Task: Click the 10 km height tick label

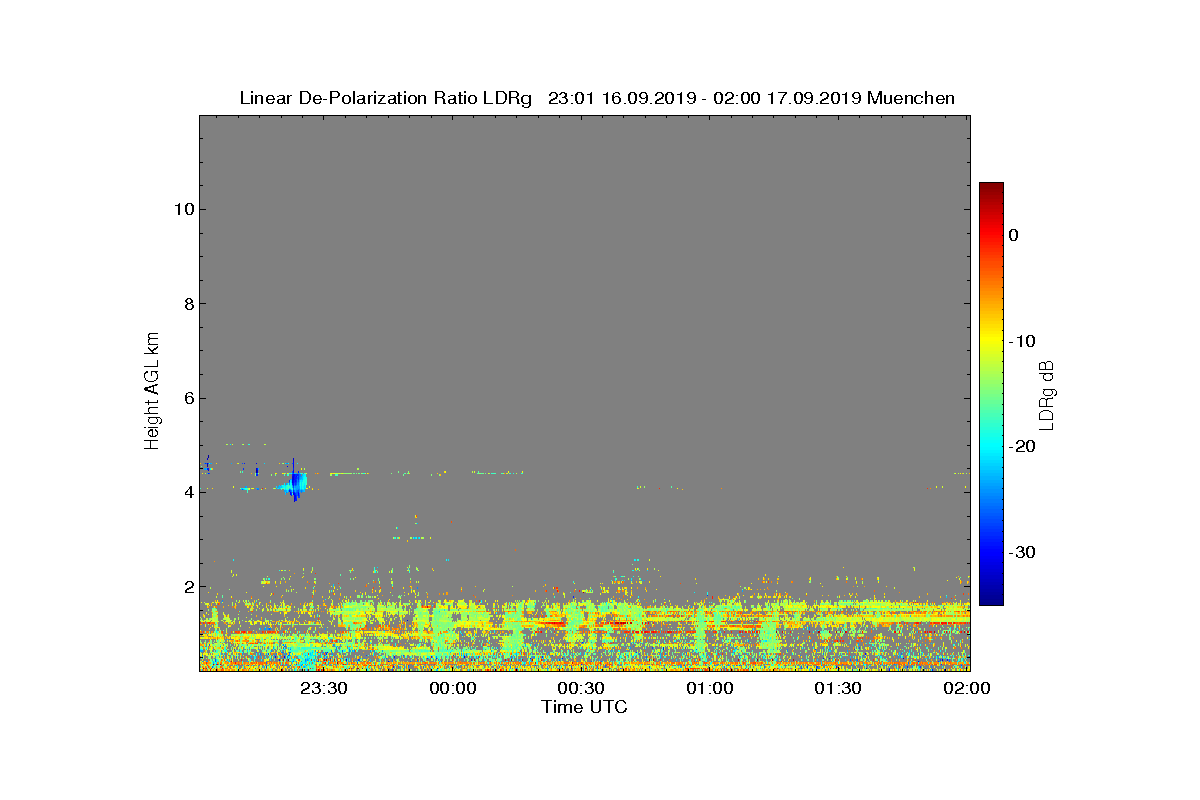Action: 182,209
